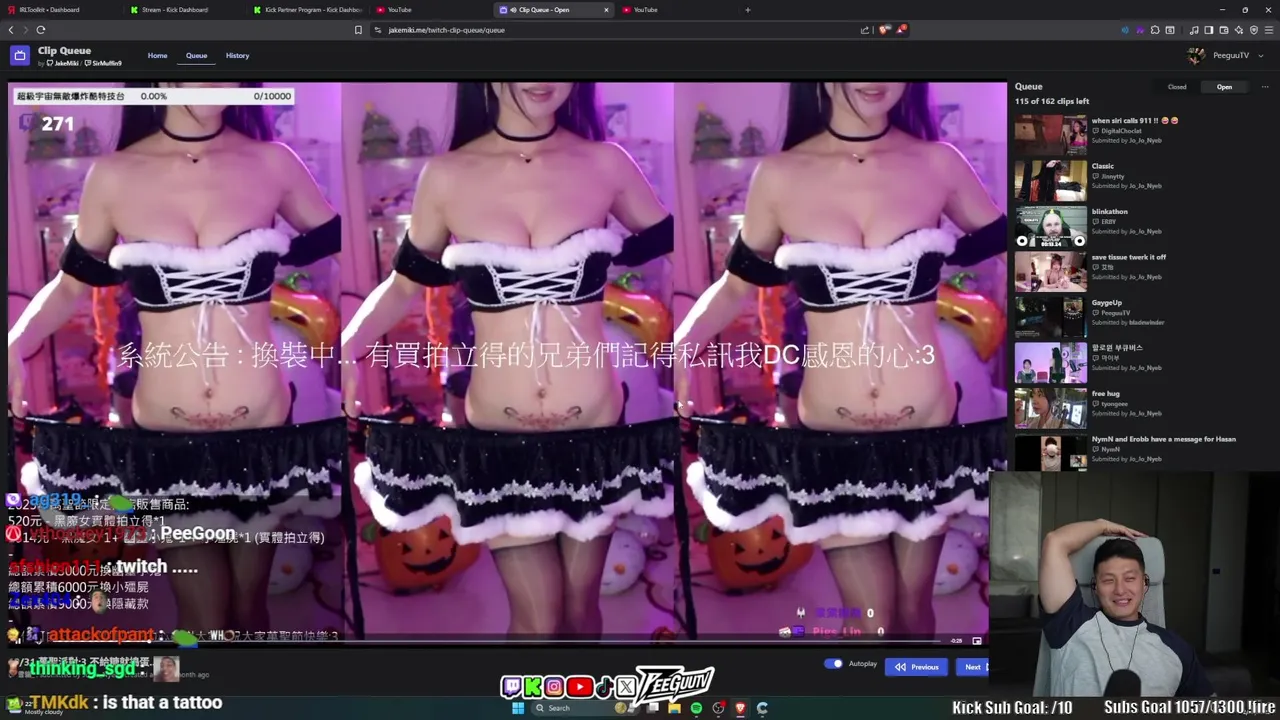Reload the page
Image resolution: width=1280 pixels, height=720 pixels.
pyautogui.click(x=41, y=30)
